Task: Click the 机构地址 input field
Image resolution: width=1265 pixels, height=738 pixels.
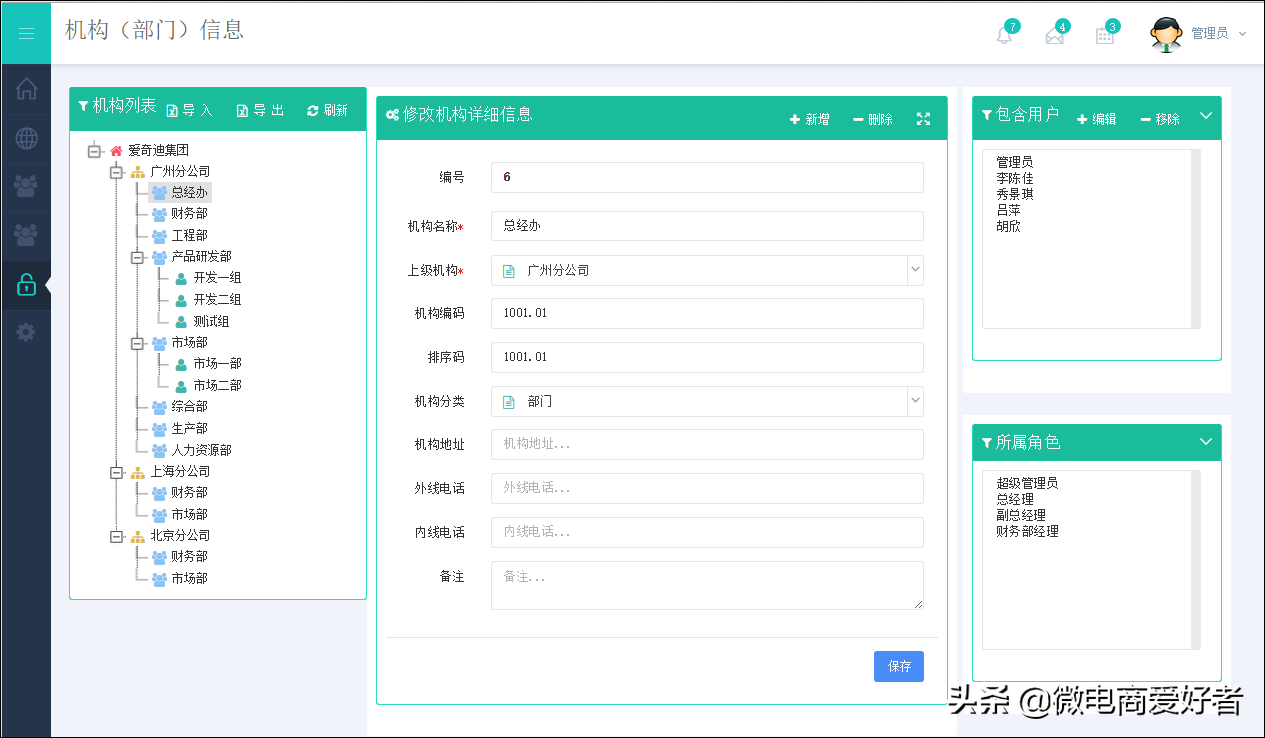Action: coord(707,444)
